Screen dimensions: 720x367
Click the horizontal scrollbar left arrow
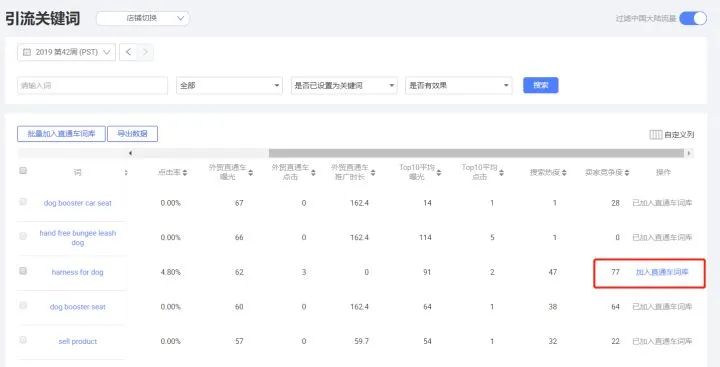[130, 153]
